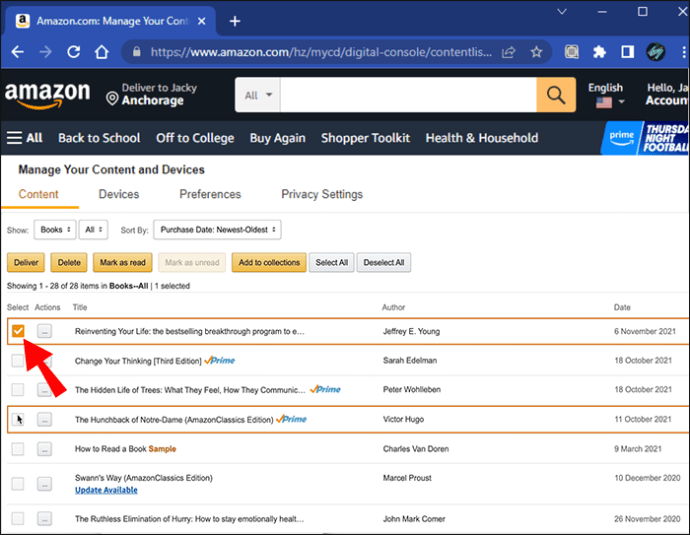Switch to Preferences tab
The image size is (690, 535).
pos(210,194)
